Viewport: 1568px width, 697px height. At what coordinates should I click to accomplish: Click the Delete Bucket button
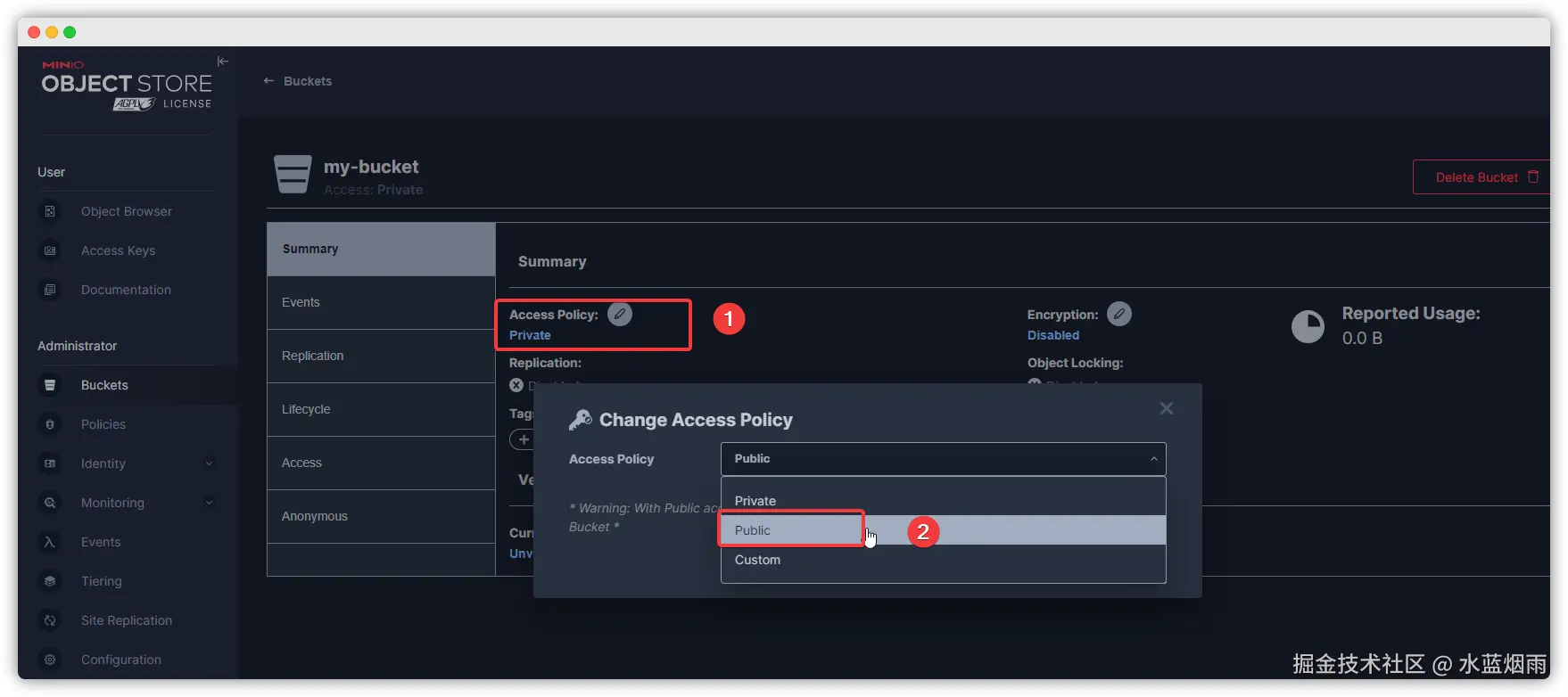point(1481,177)
